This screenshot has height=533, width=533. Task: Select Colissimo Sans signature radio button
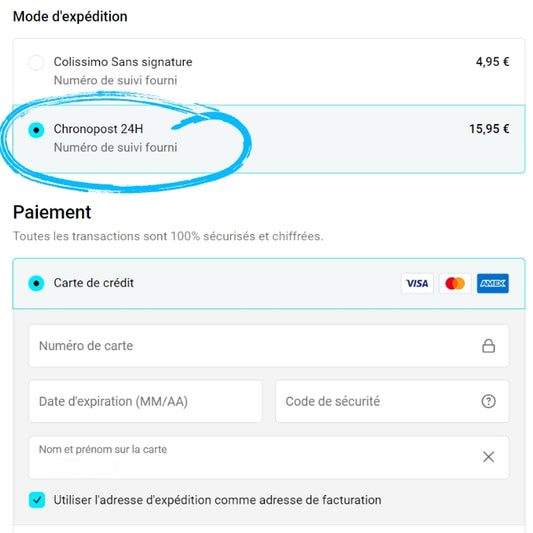coord(36,63)
